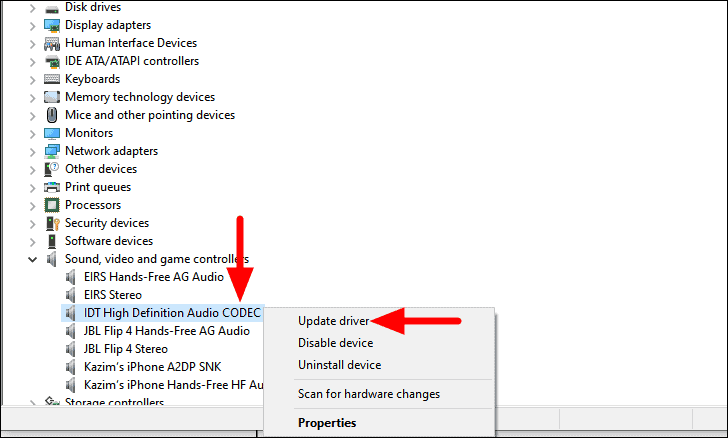
Task: Select Kazim's iPhone A2DP SNK device
Action: click(x=152, y=367)
